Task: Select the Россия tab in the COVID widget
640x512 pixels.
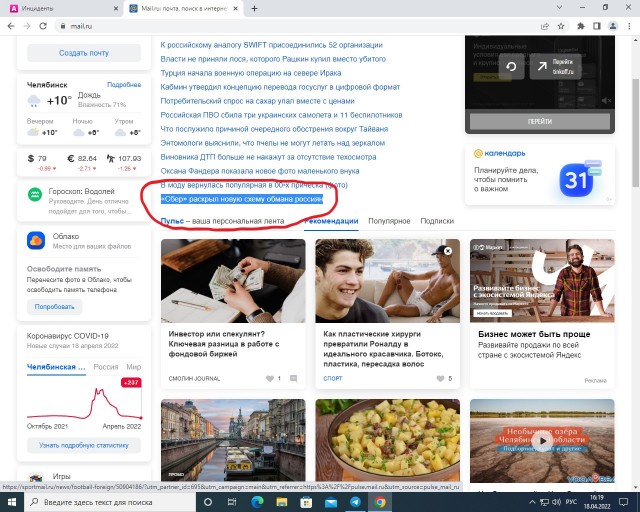Action: (x=105, y=367)
